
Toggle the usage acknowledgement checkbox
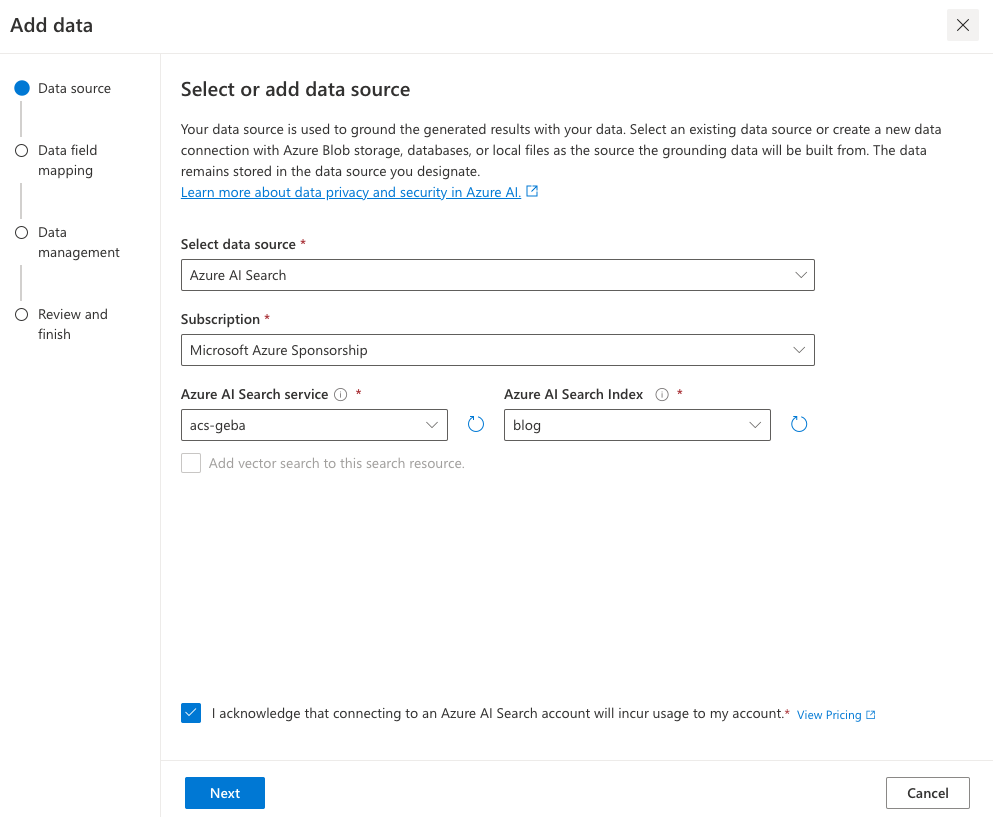[x=191, y=713]
